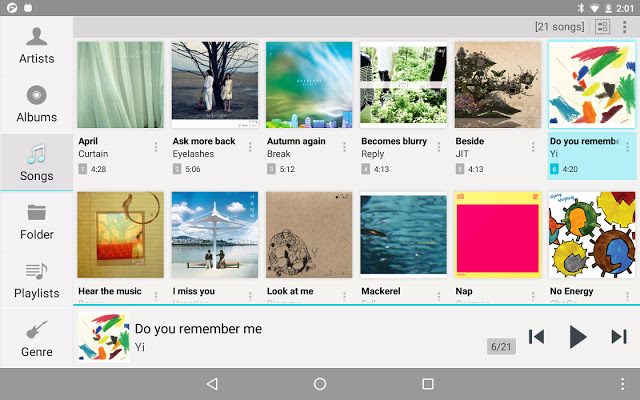640x400 pixels.
Task: Open options menu for Beside
Action: [533, 147]
